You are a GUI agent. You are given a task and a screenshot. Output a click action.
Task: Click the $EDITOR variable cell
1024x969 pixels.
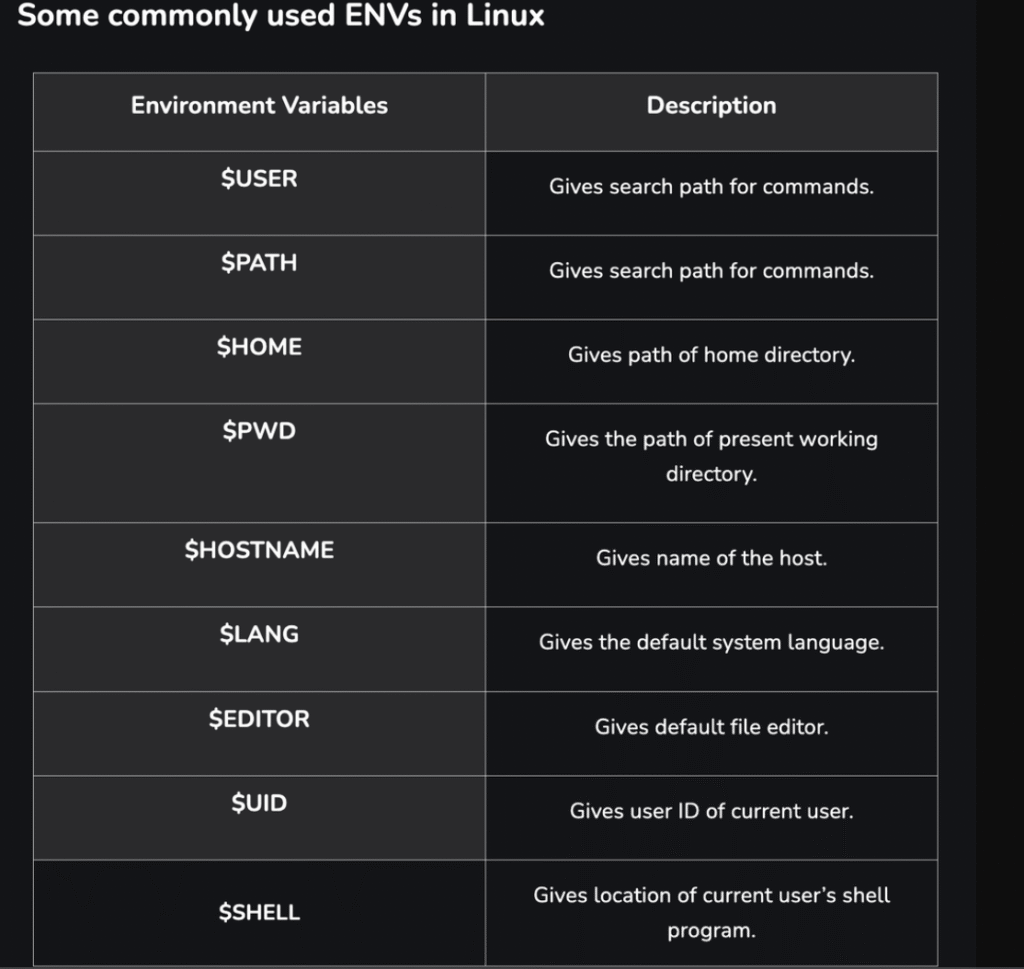pyautogui.click(x=259, y=719)
